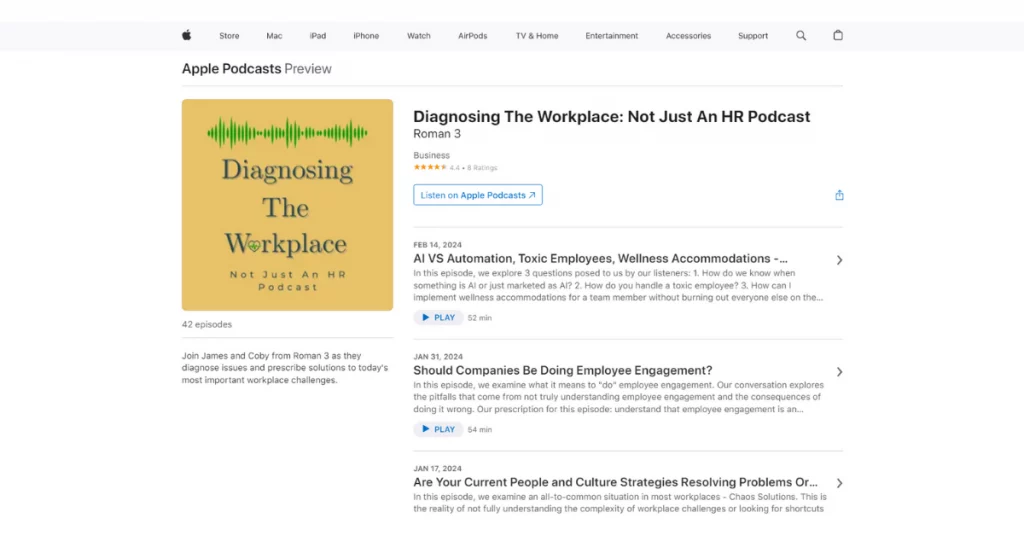This screenshot has width=1024, height=536.
Task: Click the podcast title heading
Action: tap(612, 116)
